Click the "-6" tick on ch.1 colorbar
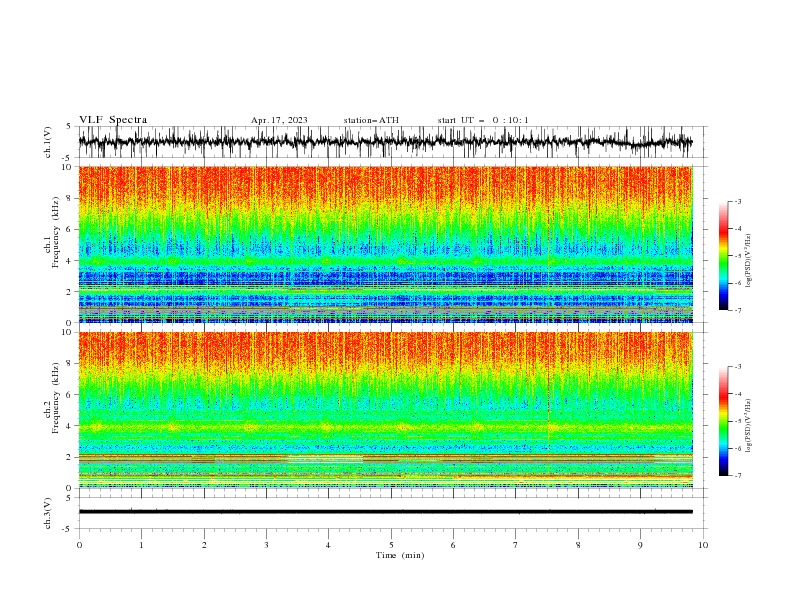792x612 pixels. [737, 283]
